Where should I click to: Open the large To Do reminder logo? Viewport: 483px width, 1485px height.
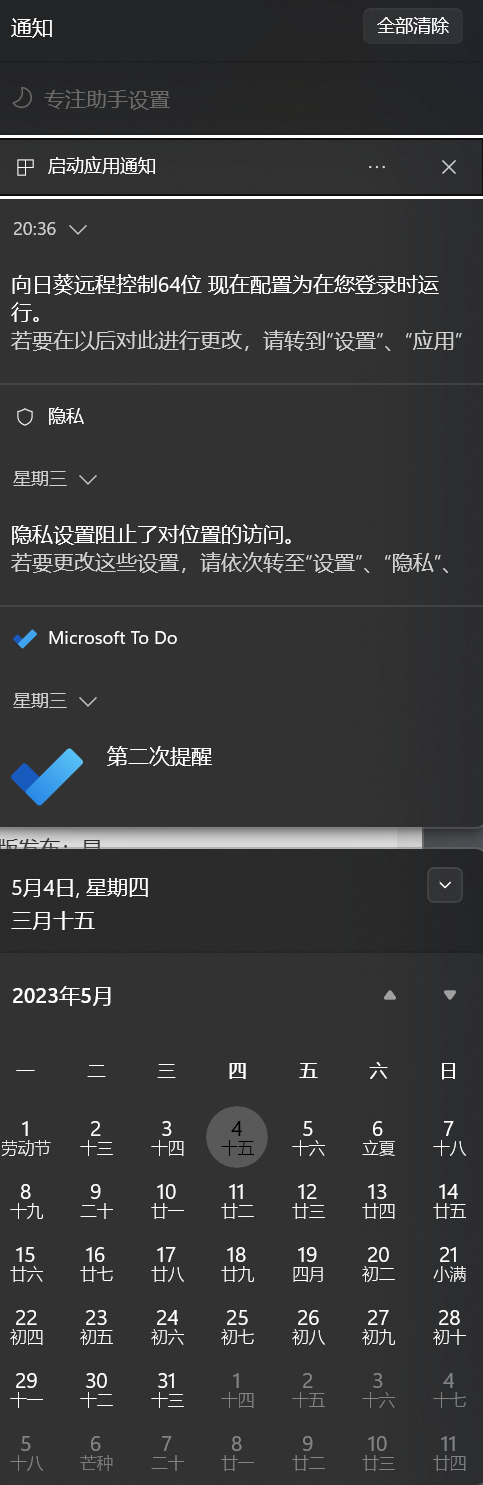[47, 775]
